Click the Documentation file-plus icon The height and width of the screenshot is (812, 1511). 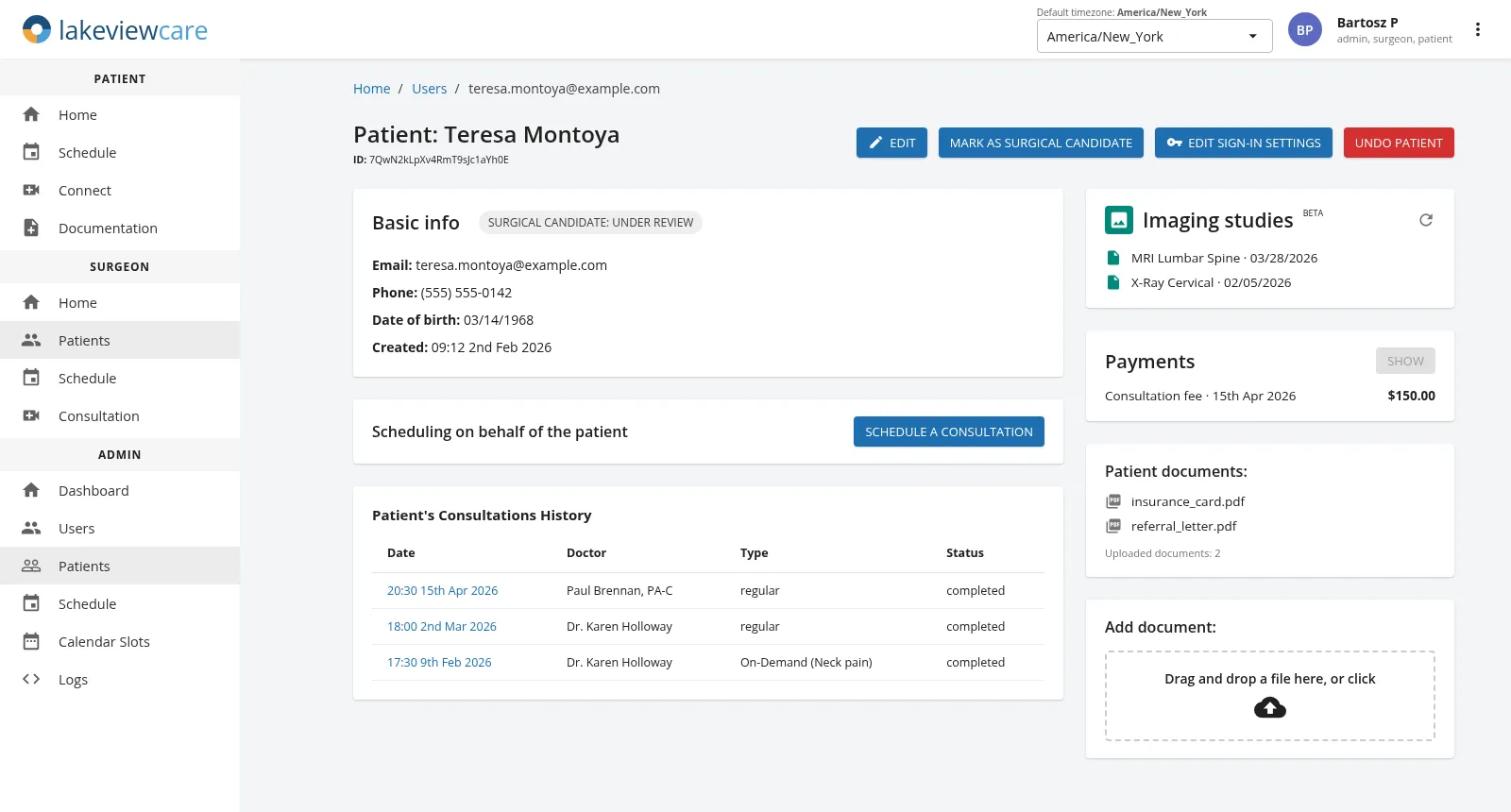pyautogui.click(x=31, y=228)
